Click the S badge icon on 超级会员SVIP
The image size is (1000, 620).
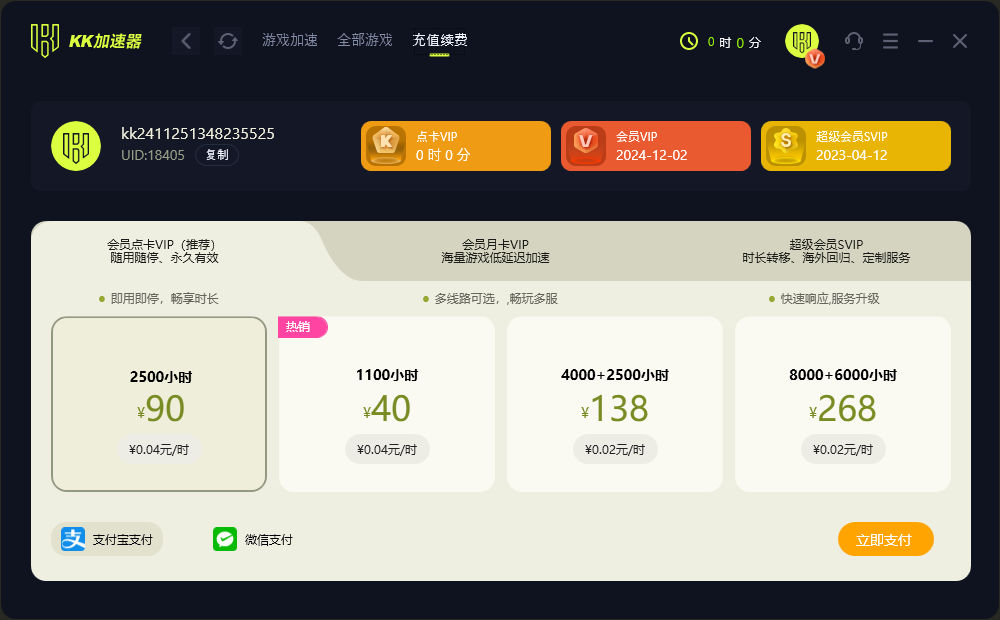(786, 146)
